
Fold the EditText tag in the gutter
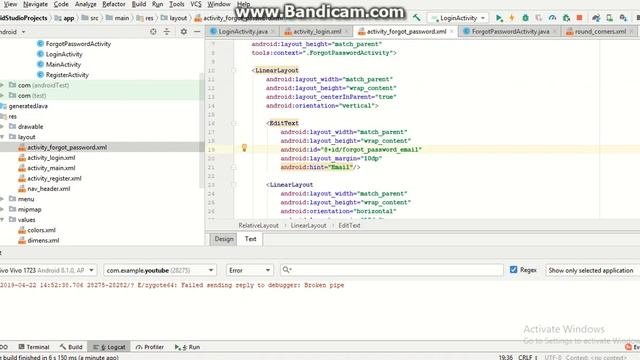(234, 123)
